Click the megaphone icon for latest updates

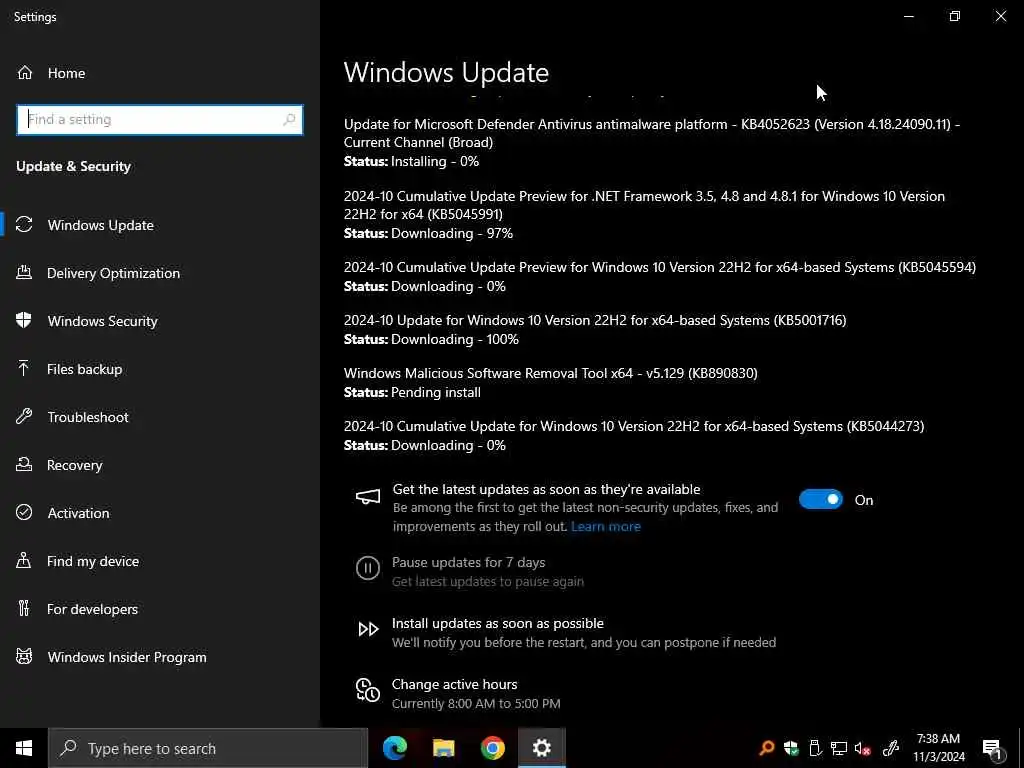tap(368, 497)
